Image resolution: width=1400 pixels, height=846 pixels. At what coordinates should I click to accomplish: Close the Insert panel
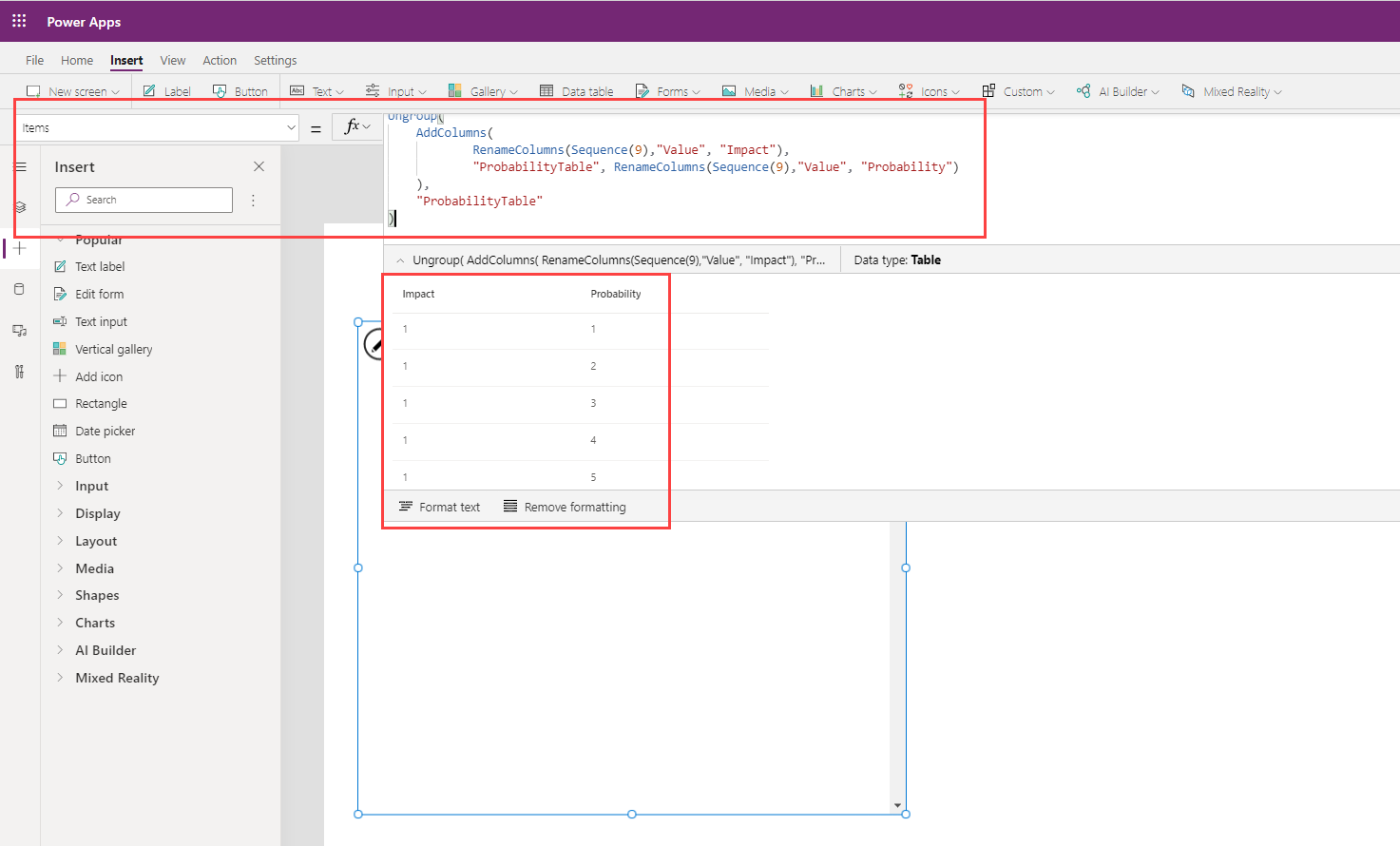point(259,166)
